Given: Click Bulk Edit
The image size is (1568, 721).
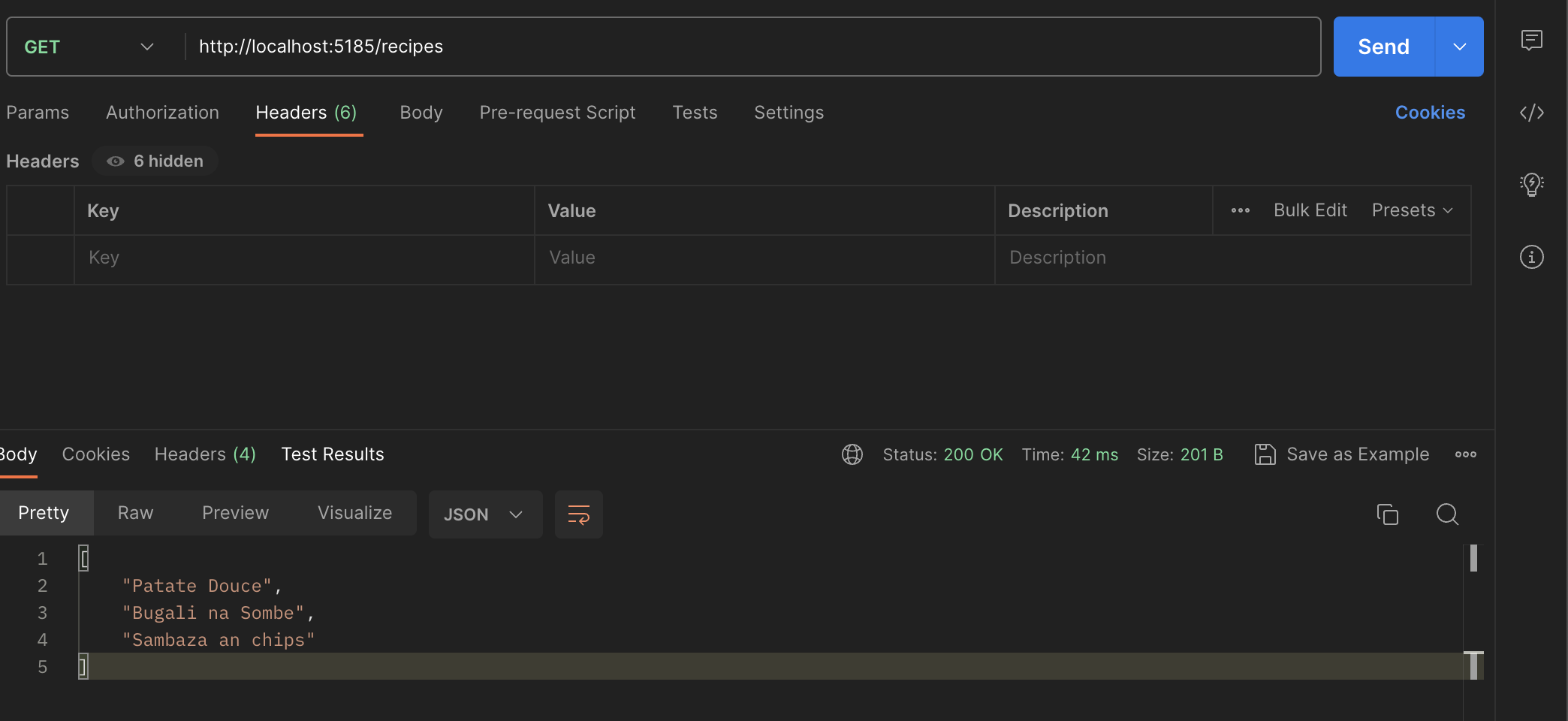Looking at the screenshot, I should 1310,210.
